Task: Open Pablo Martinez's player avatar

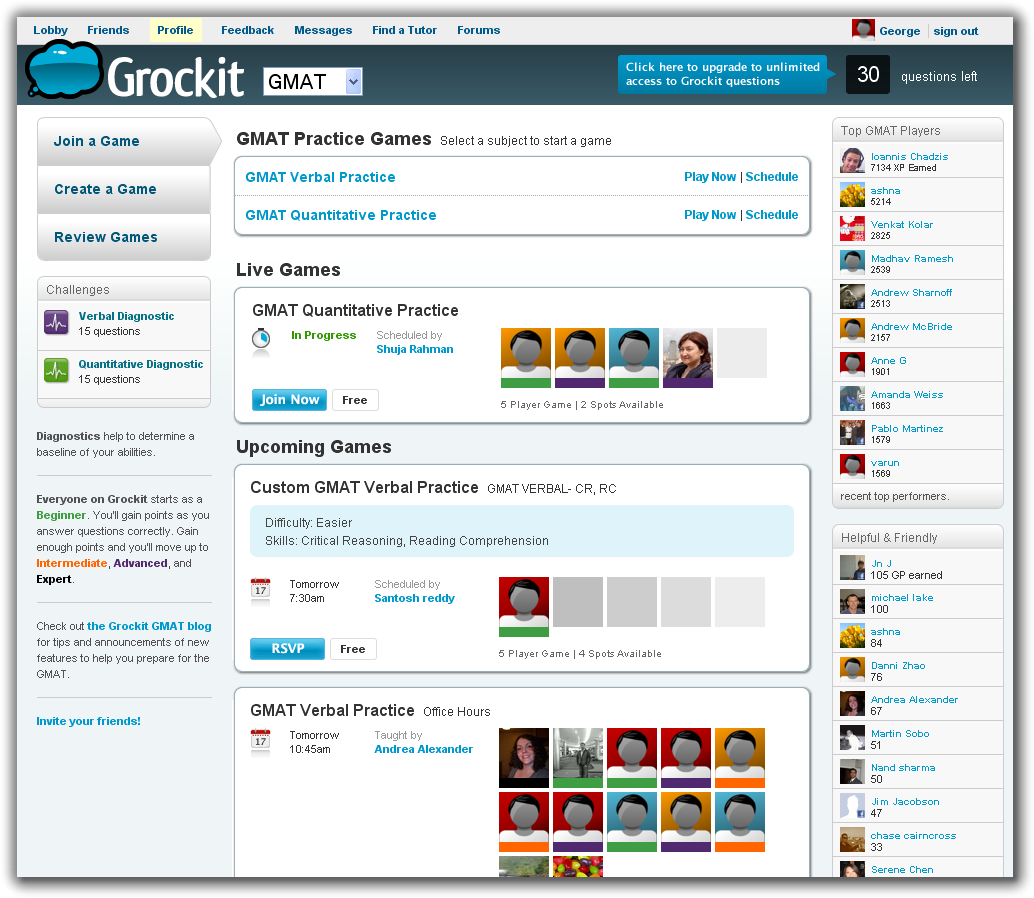Action: pos(852,433)
